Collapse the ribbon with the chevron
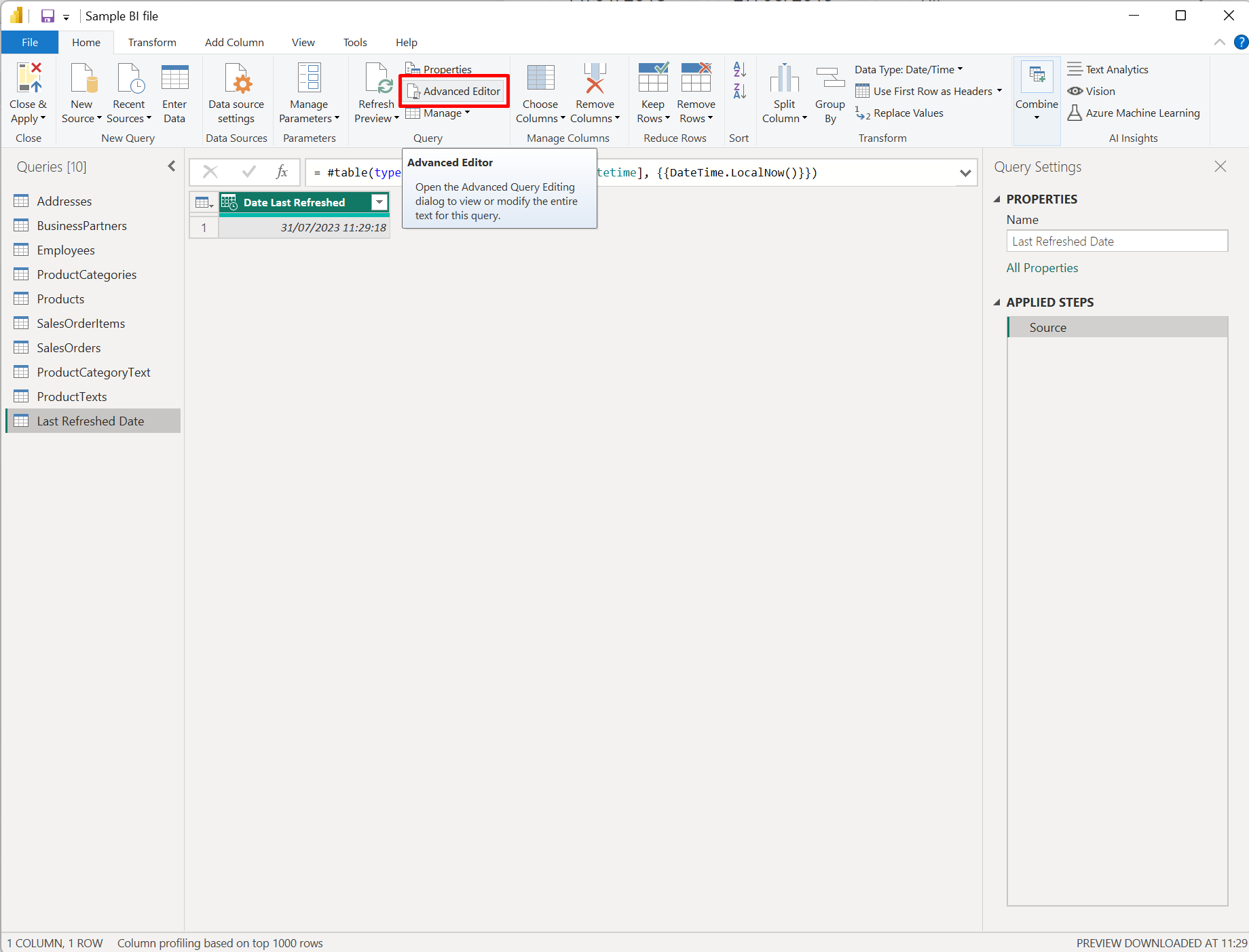Image resolution: width=1249 pixels, height=952 pixels. pyautogui.click(x=1219, y=42)
